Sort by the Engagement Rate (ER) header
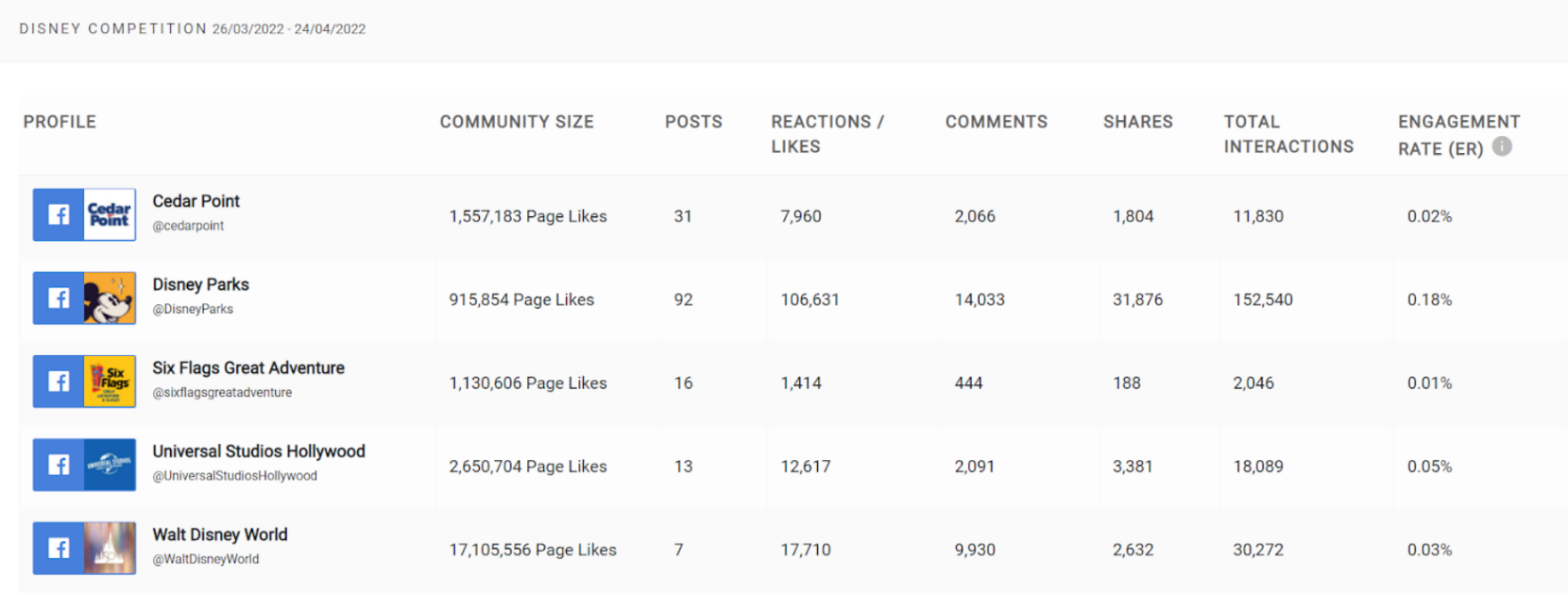1568x595 pixels. tap(1458, 135)
